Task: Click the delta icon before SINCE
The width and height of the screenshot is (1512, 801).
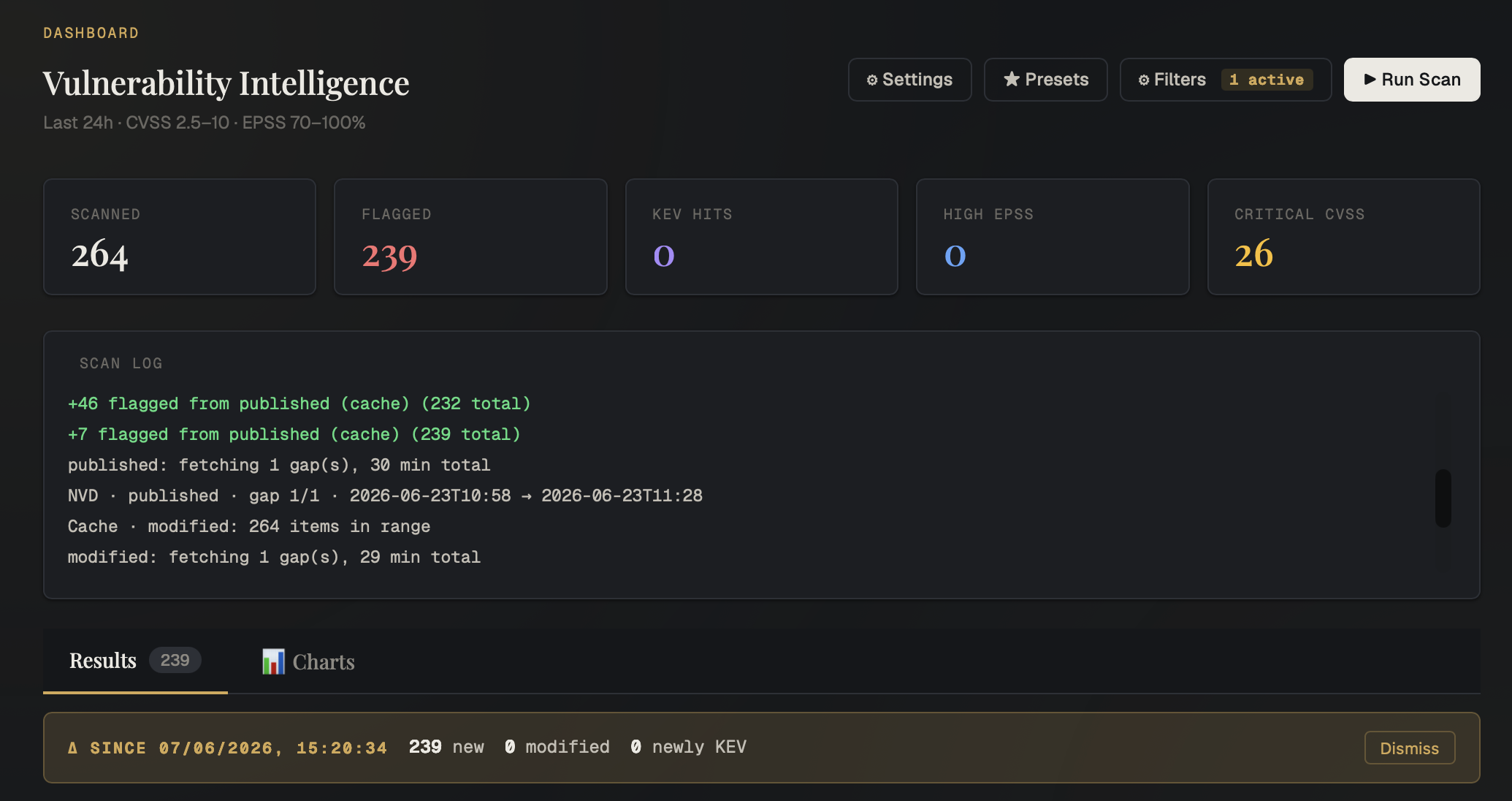Action: (x=72, y=748)
